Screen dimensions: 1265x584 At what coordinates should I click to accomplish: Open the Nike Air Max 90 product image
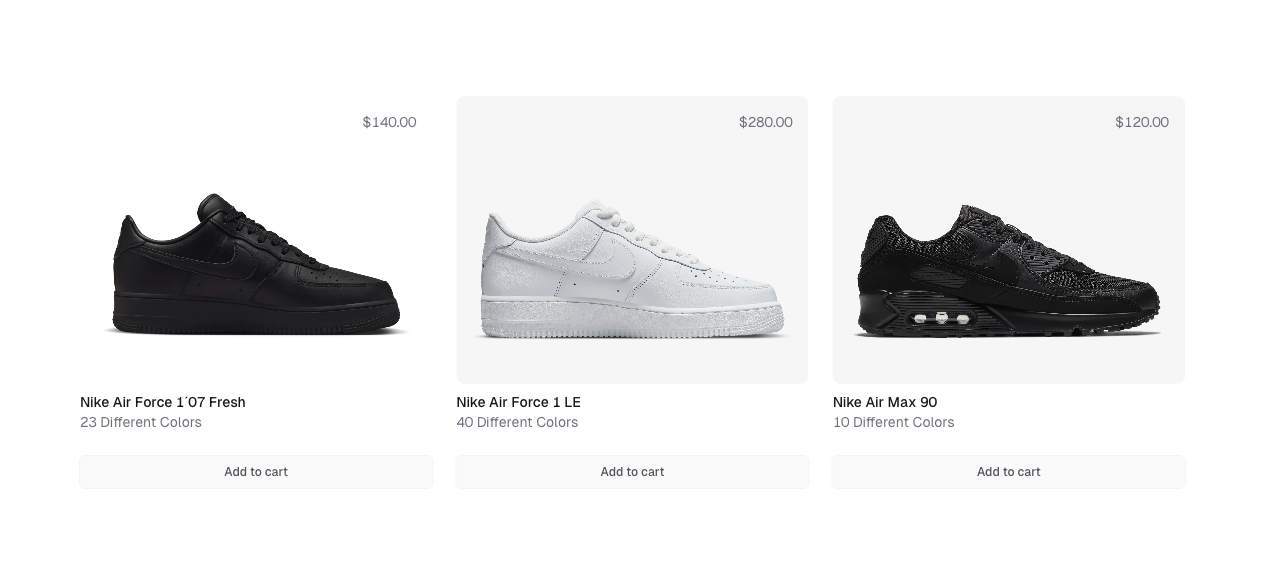point(1008,270)
